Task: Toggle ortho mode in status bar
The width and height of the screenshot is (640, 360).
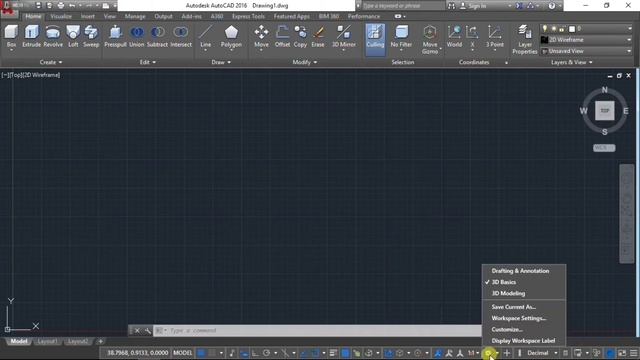Action: (x=256, y=353)
